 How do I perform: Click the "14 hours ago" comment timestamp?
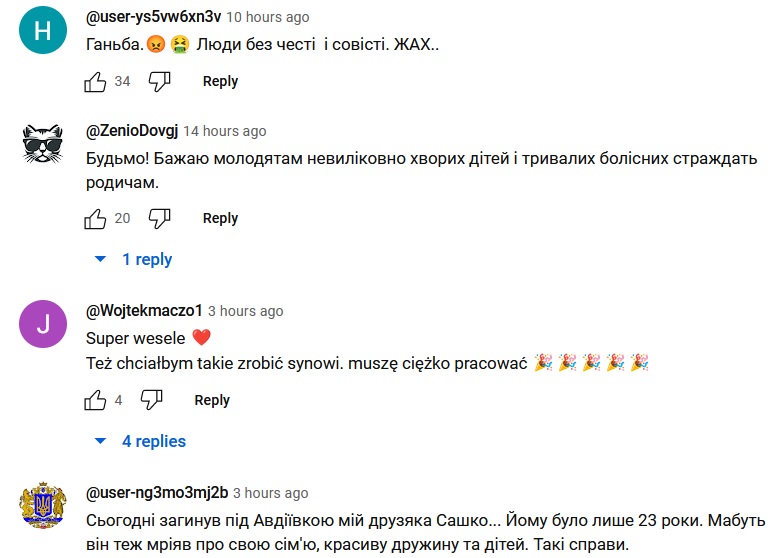point(225,131)
